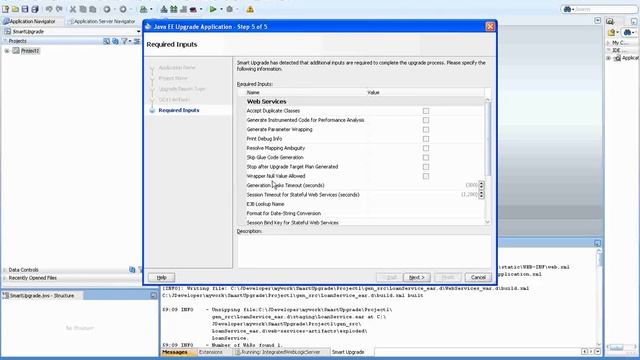Click the Save toolbar icon
This screenshot has height=360, width=640.
click(25, 9)
